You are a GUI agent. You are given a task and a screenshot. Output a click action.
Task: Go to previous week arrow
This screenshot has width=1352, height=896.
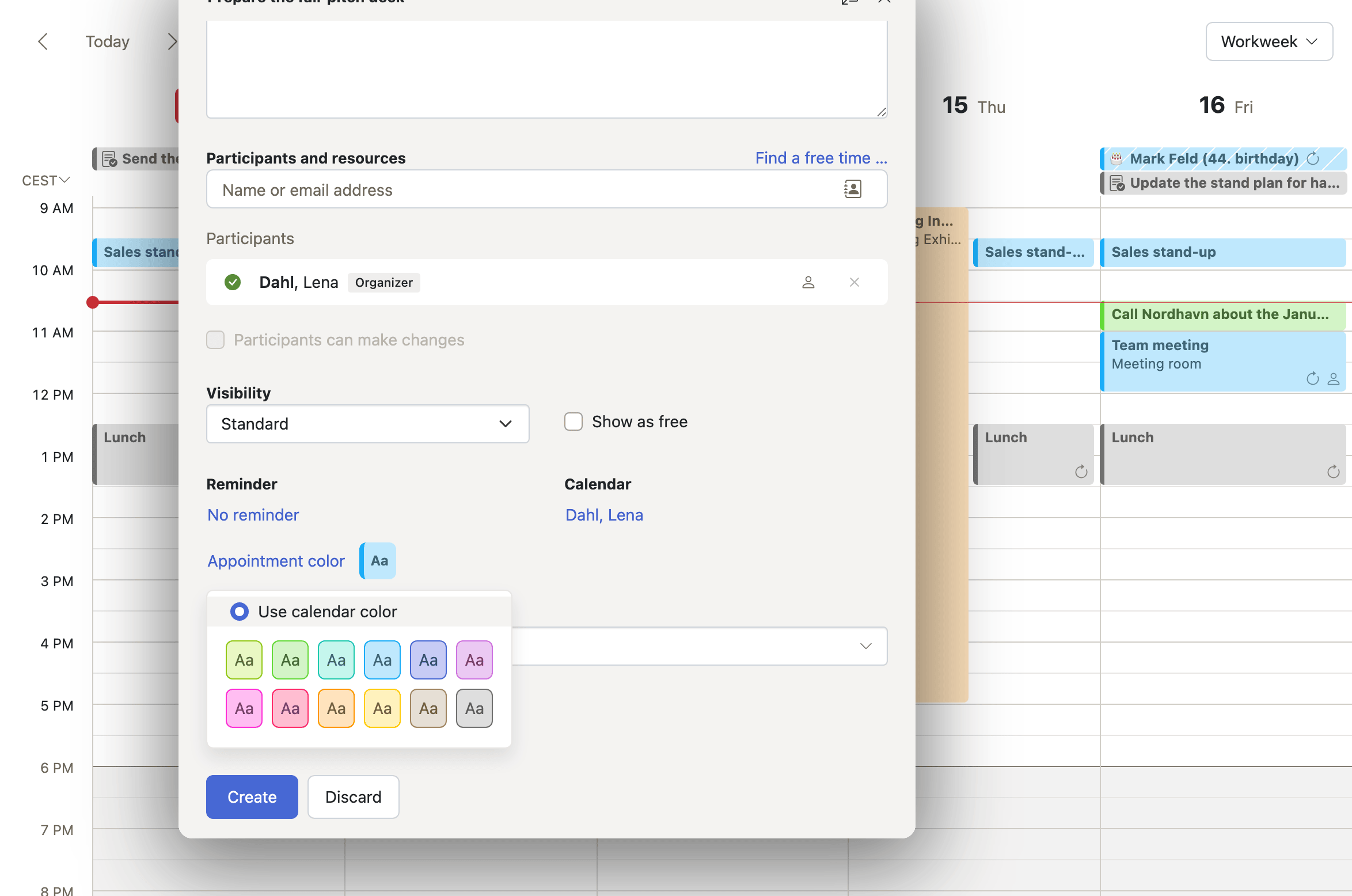pyautogui.click(x=43, y=41)
